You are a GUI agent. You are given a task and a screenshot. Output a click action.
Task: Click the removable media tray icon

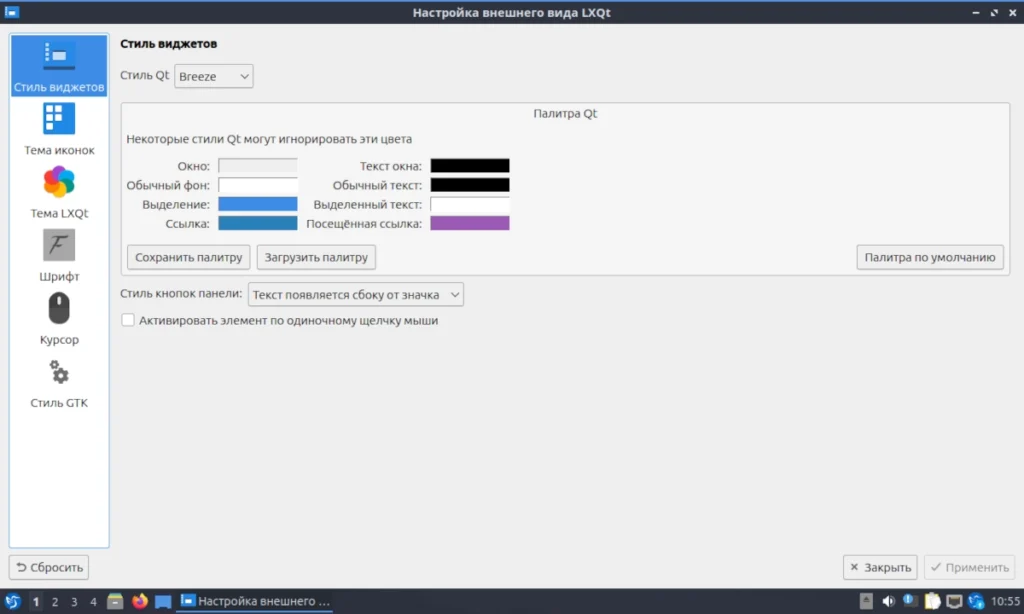(x=866, y=601)
